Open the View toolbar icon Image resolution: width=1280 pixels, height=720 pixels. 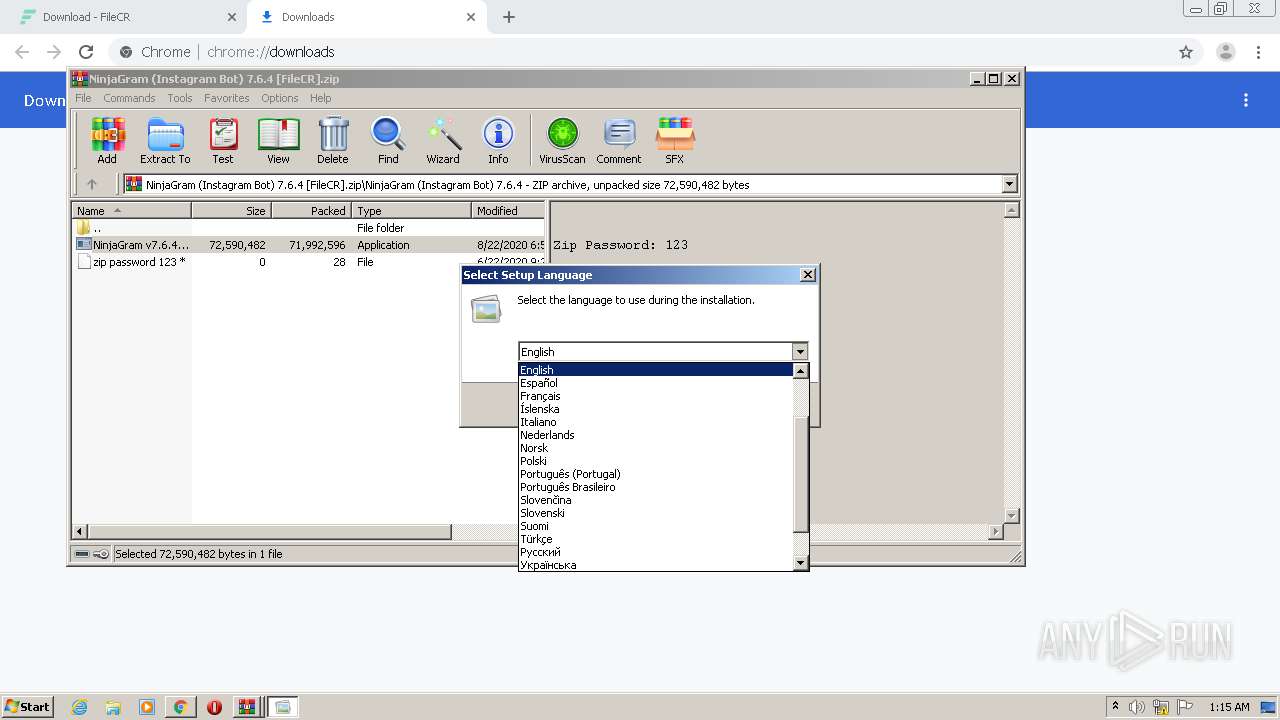point(278,140)
